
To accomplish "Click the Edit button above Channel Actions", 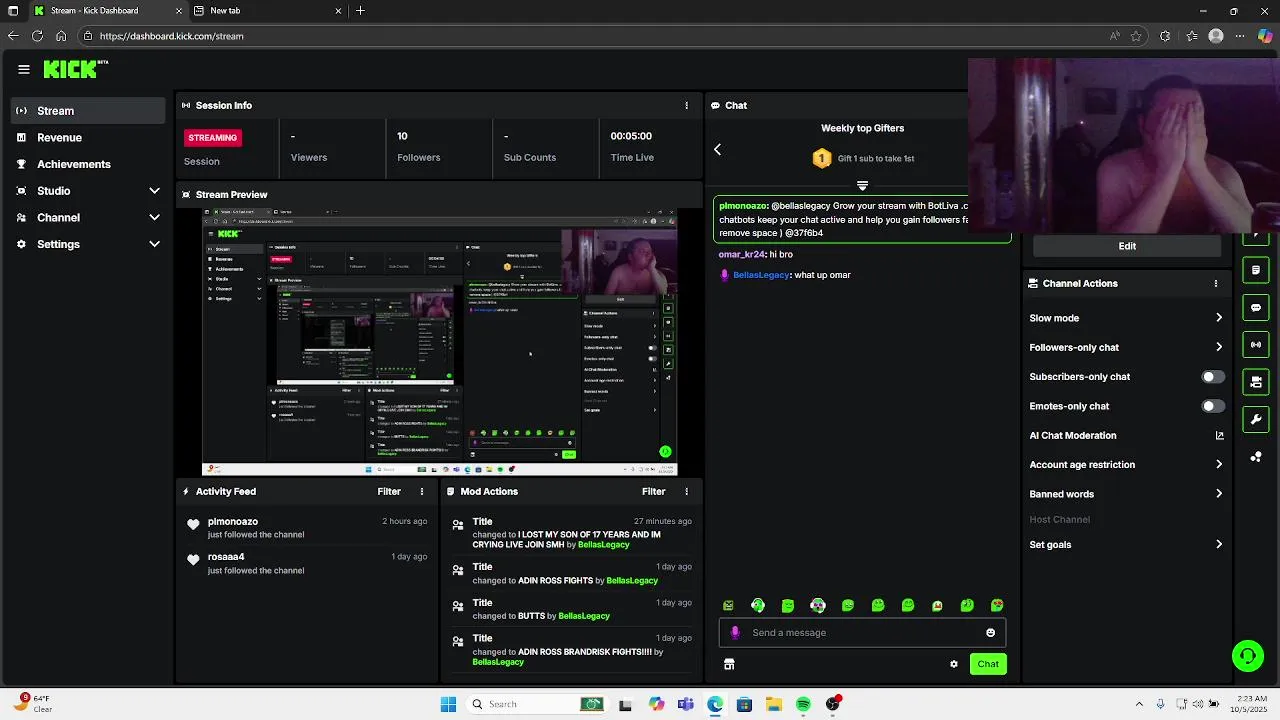I will [x=1127, y=246].
